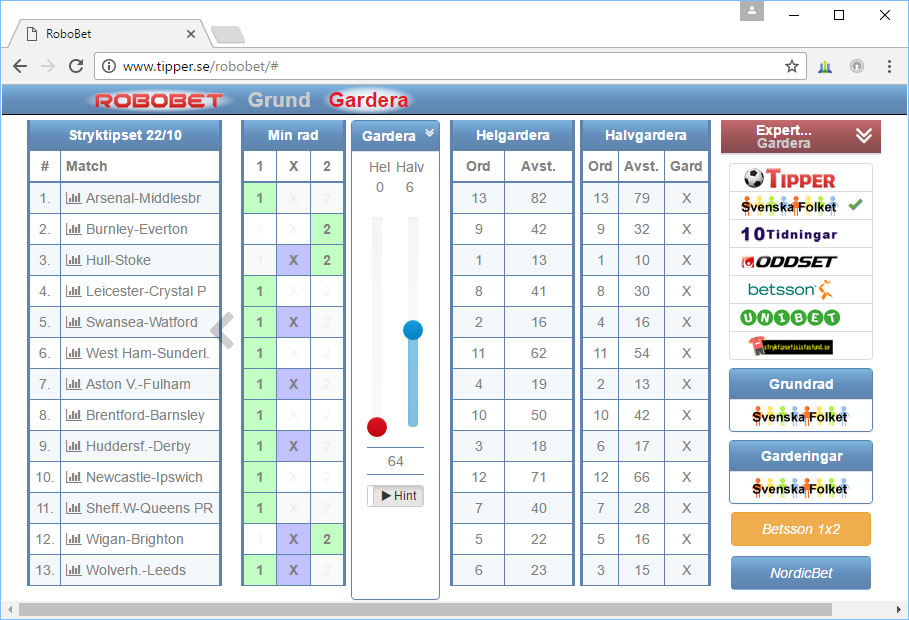
Task: Open stats chart icon for Huddersf.-Derby
Action: click(x=73, y=447)
